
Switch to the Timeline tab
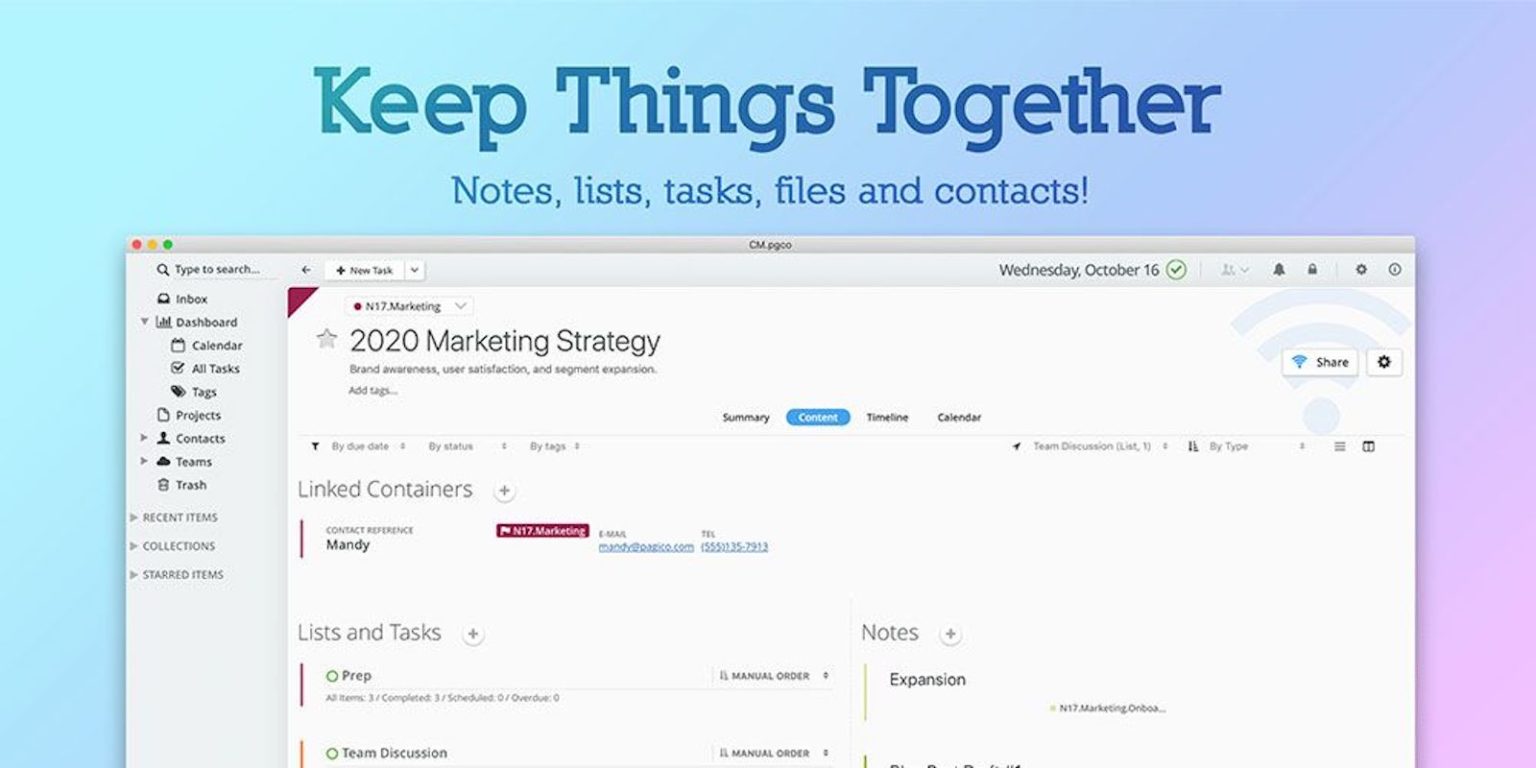tap(887, 417)
